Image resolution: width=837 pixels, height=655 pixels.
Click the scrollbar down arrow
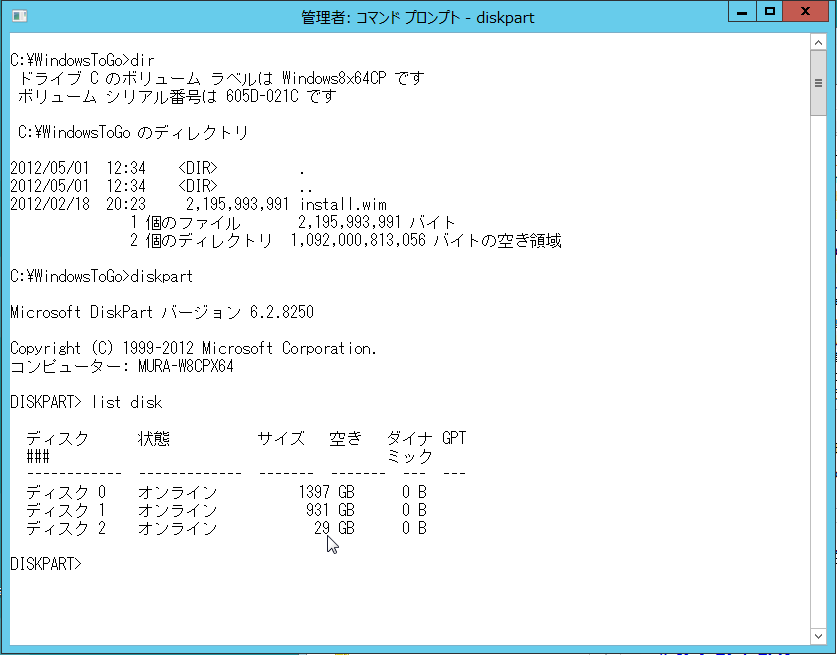click(x=818, y=636)
